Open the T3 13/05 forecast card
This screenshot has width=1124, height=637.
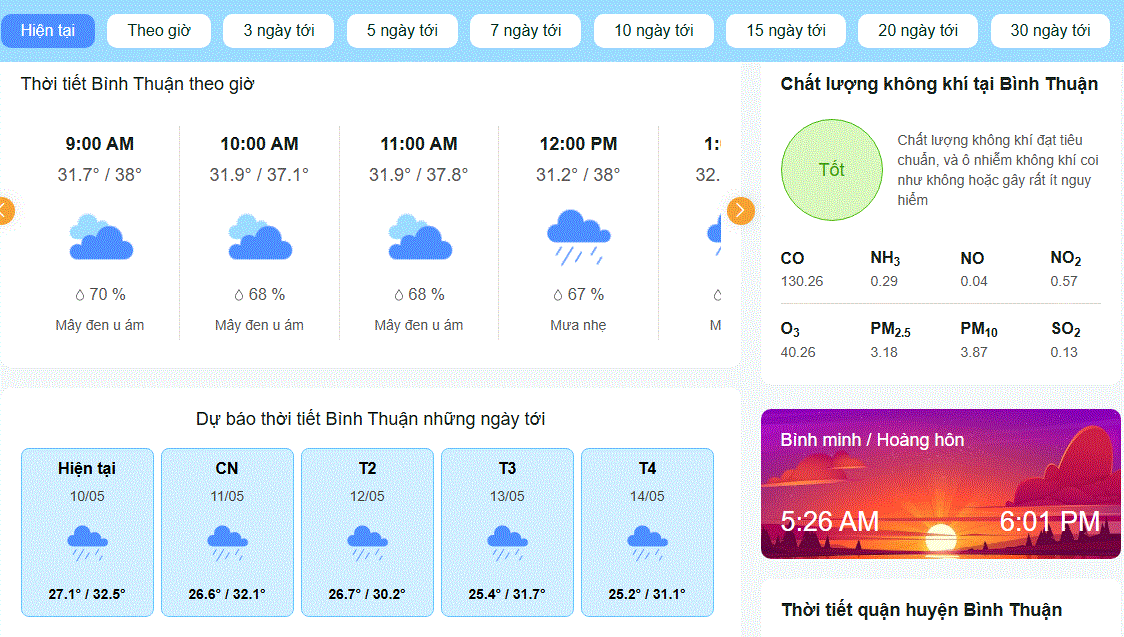[508, 532]
